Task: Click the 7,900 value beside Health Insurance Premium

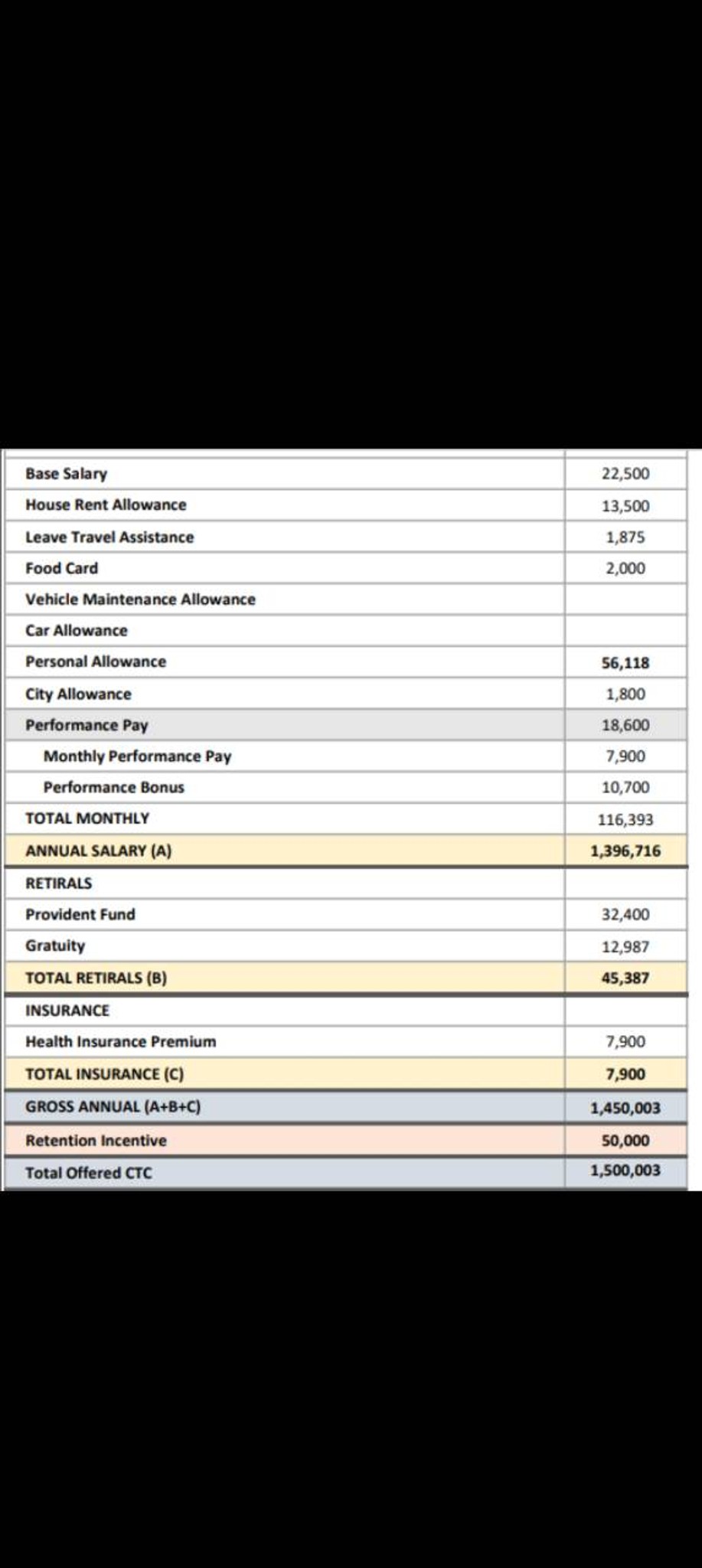Action: click(625, 1042)
